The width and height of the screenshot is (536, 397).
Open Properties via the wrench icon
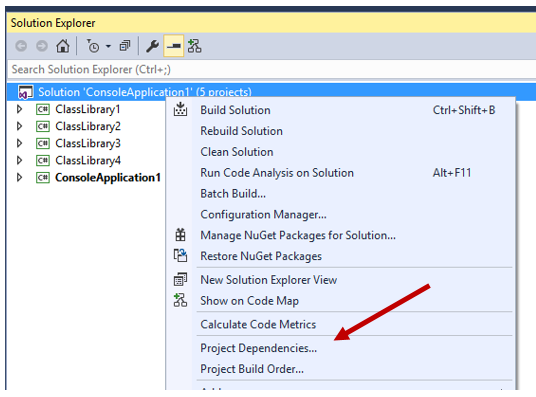click(x=152, y=46)
